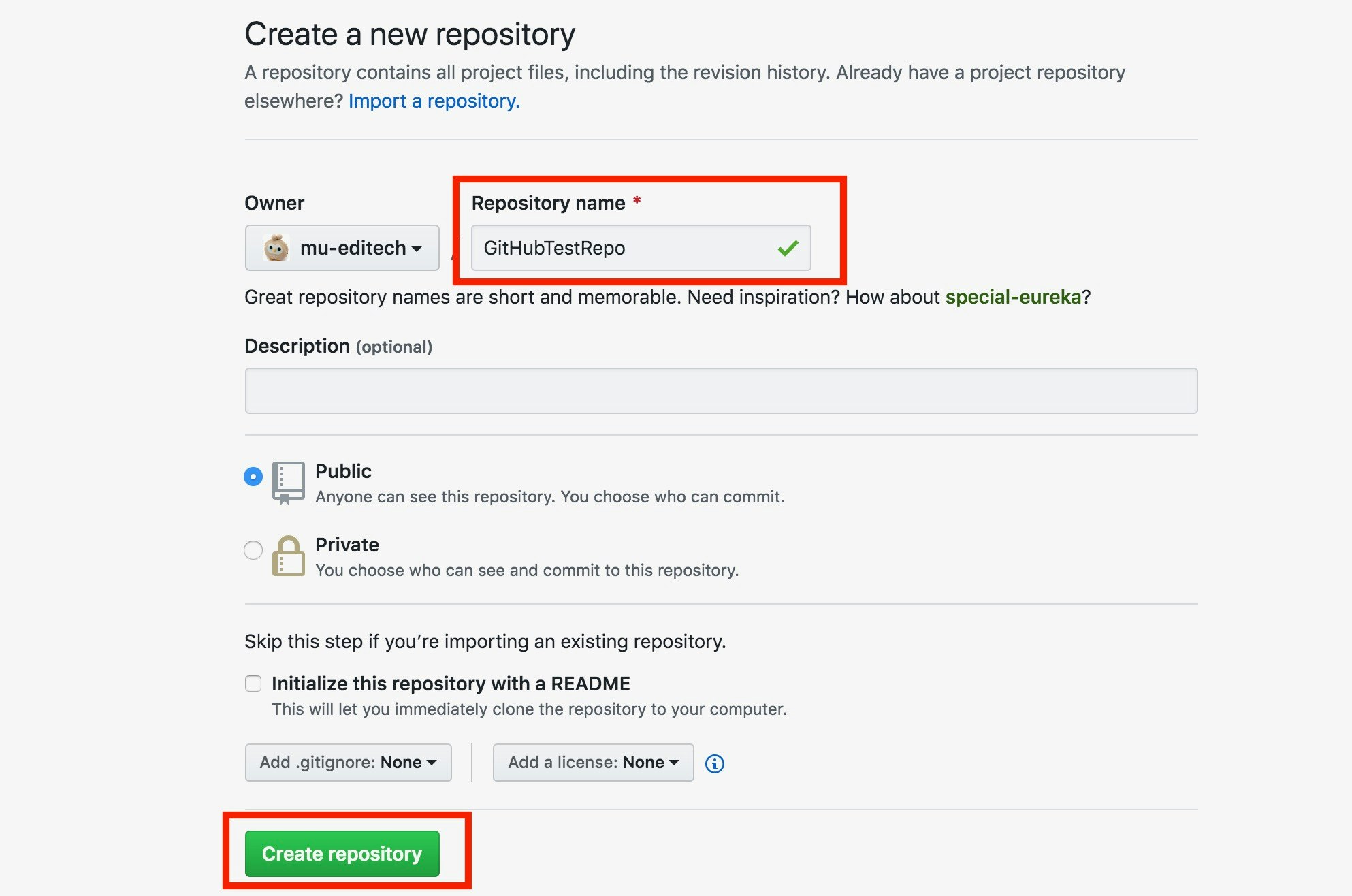Image resolution: width=1352 pixels, height=896 pixels.
Task: Enable Initialize with a README checkbox
Action: coord(253,684)
